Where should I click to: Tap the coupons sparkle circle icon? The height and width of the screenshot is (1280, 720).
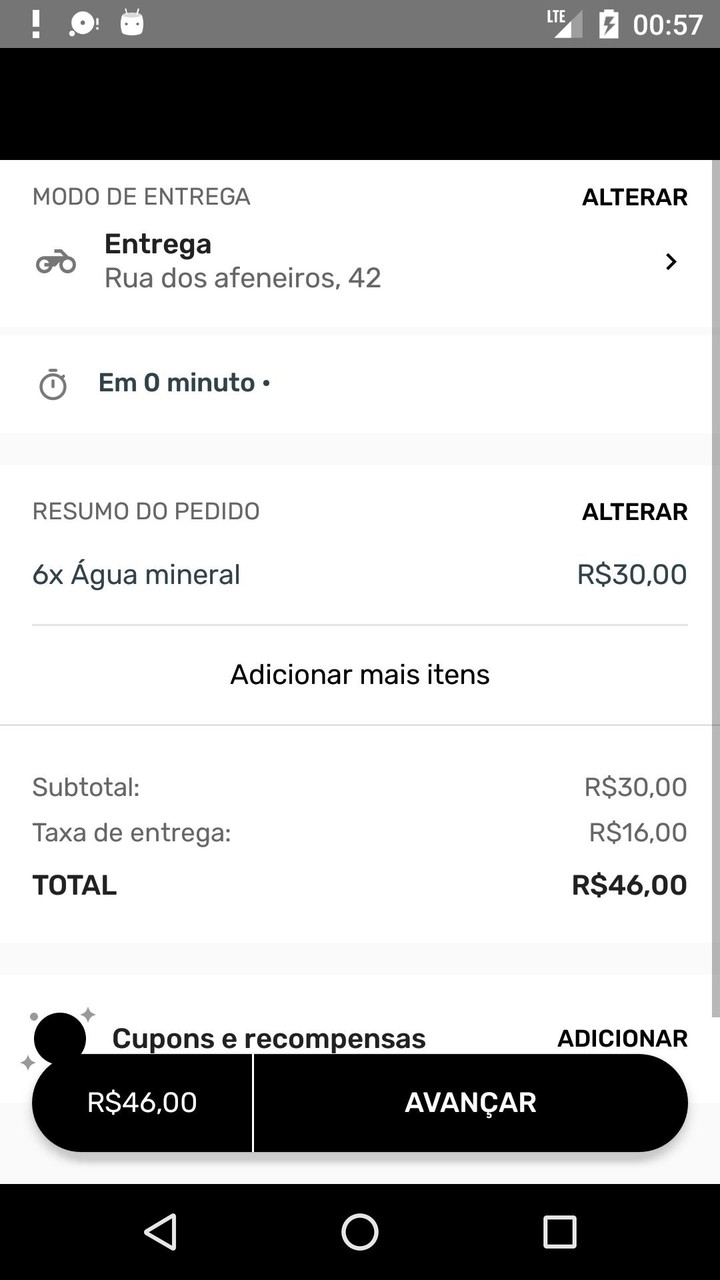[x=59, y=1037]
